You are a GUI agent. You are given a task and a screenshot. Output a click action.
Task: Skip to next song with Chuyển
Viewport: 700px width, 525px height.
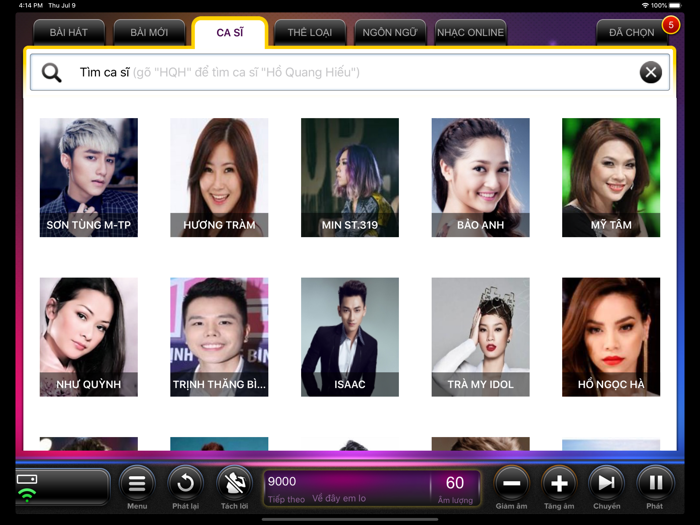(x=606, y=483)
